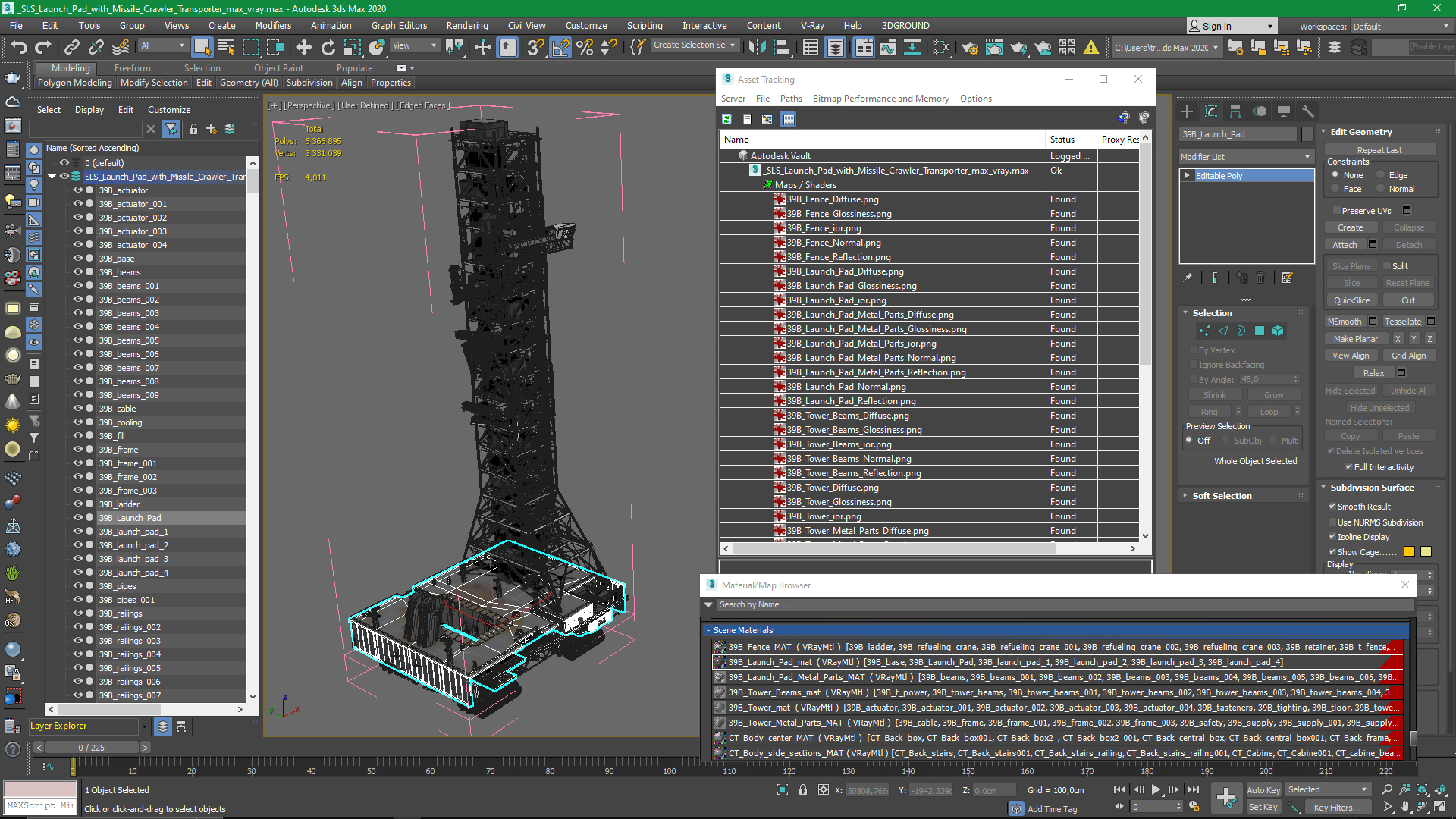Click Play Animation button
Screen dimensions: 1456x819
click(x=1156, y=789)
